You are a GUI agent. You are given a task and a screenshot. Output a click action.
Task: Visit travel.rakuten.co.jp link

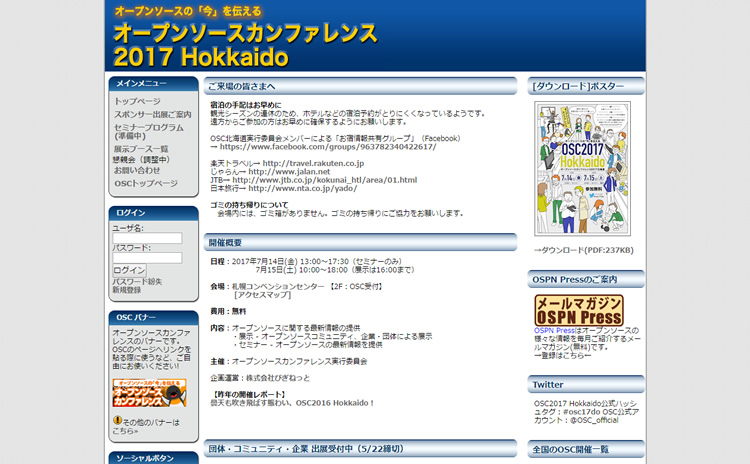coord(313,164)
